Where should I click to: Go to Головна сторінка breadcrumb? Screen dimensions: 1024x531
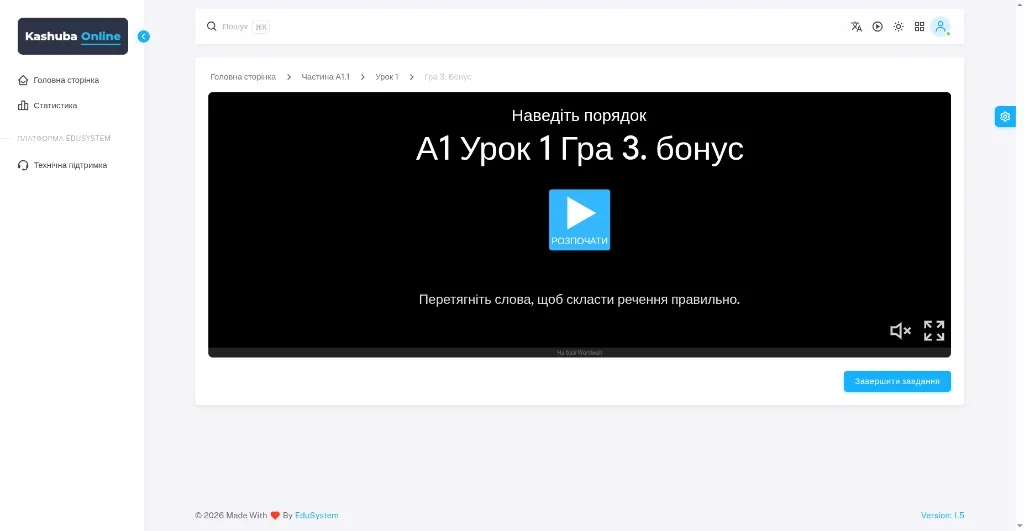point(243,77)
